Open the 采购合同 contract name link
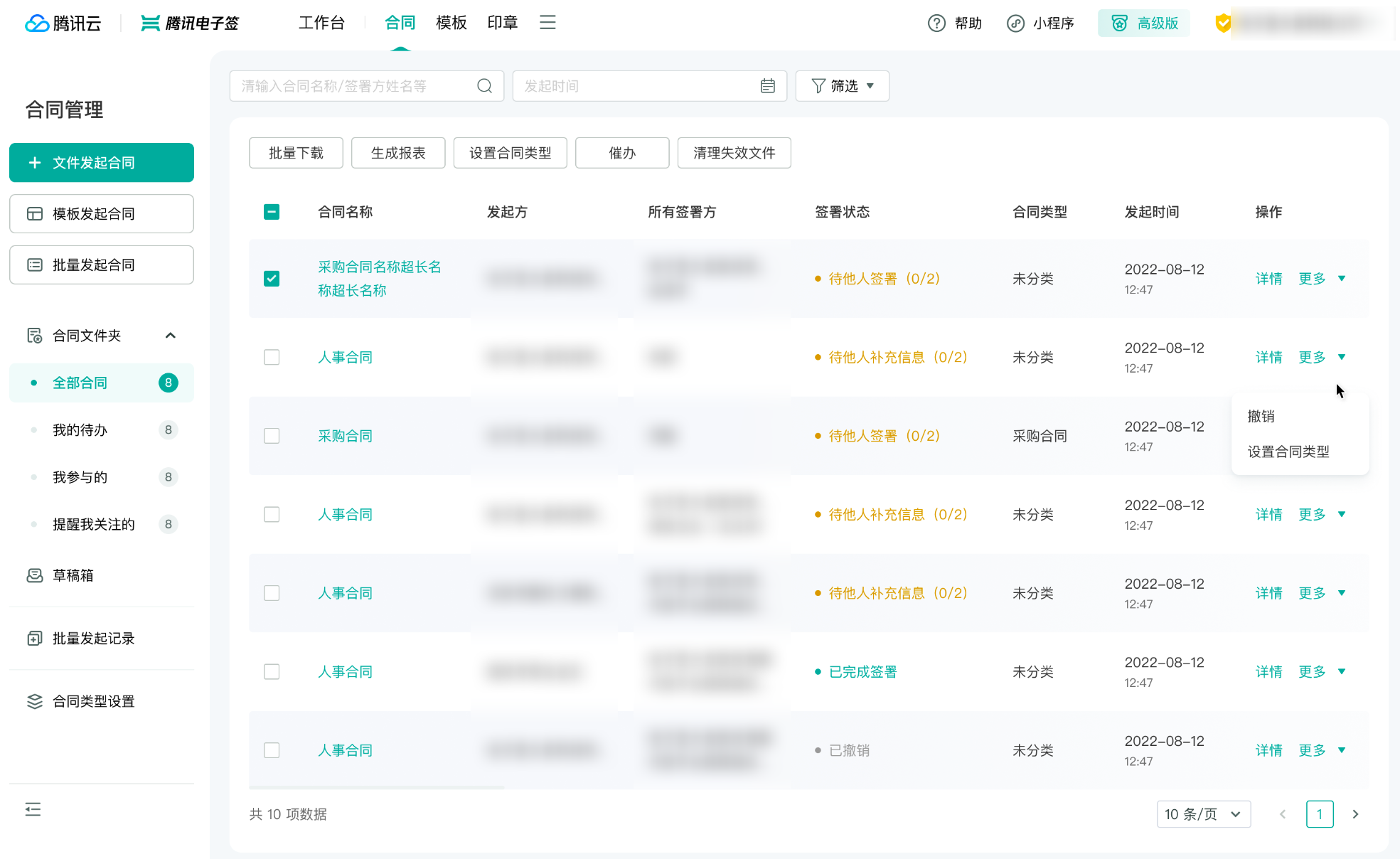This screenshot has width=1400, height=859. tap(345, 436)
